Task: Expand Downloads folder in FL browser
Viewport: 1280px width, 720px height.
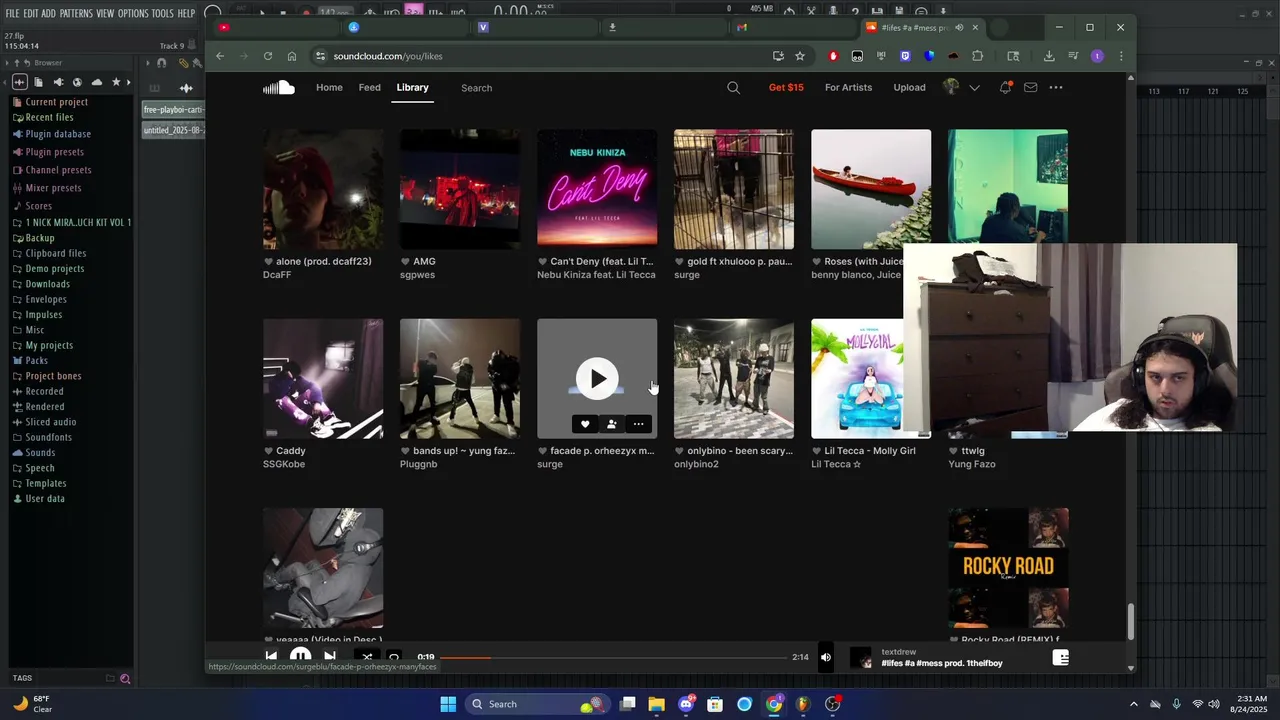Action: (47, 284)
